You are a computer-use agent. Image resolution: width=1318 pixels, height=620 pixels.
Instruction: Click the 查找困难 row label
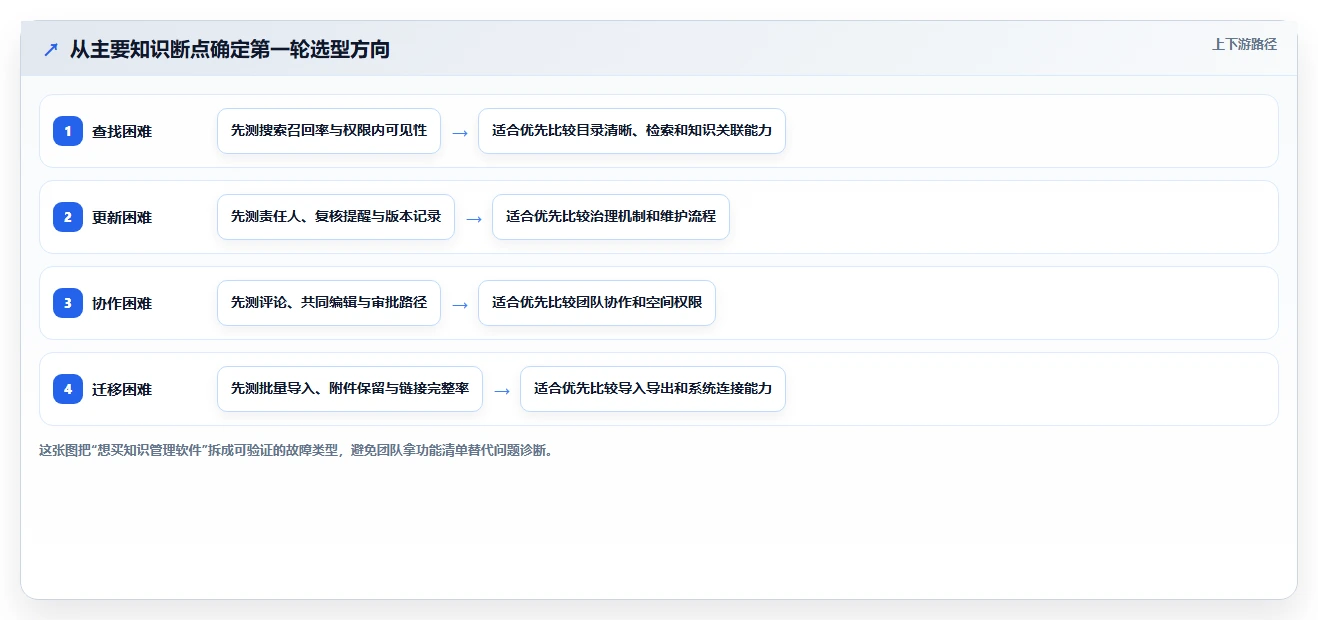coord(122,131)
